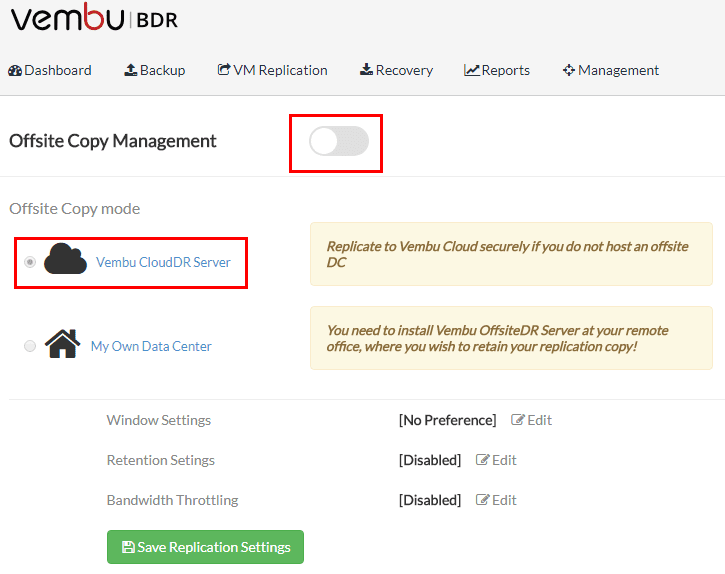Open the Dashboard menu
This screenshot has width=725, height=574.
(50, 70)
